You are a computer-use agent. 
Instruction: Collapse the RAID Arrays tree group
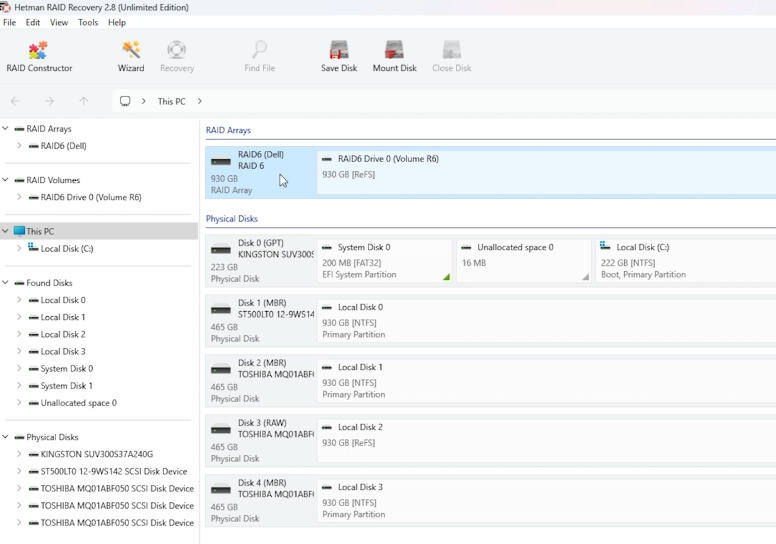(5, 128)
